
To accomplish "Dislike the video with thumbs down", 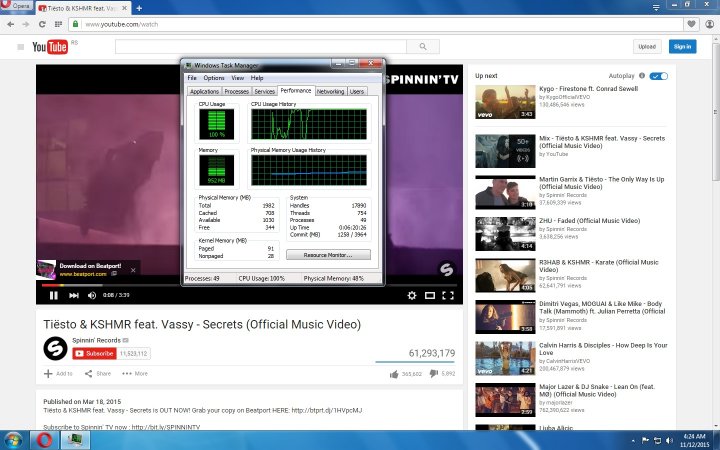I will coord(433,374).
